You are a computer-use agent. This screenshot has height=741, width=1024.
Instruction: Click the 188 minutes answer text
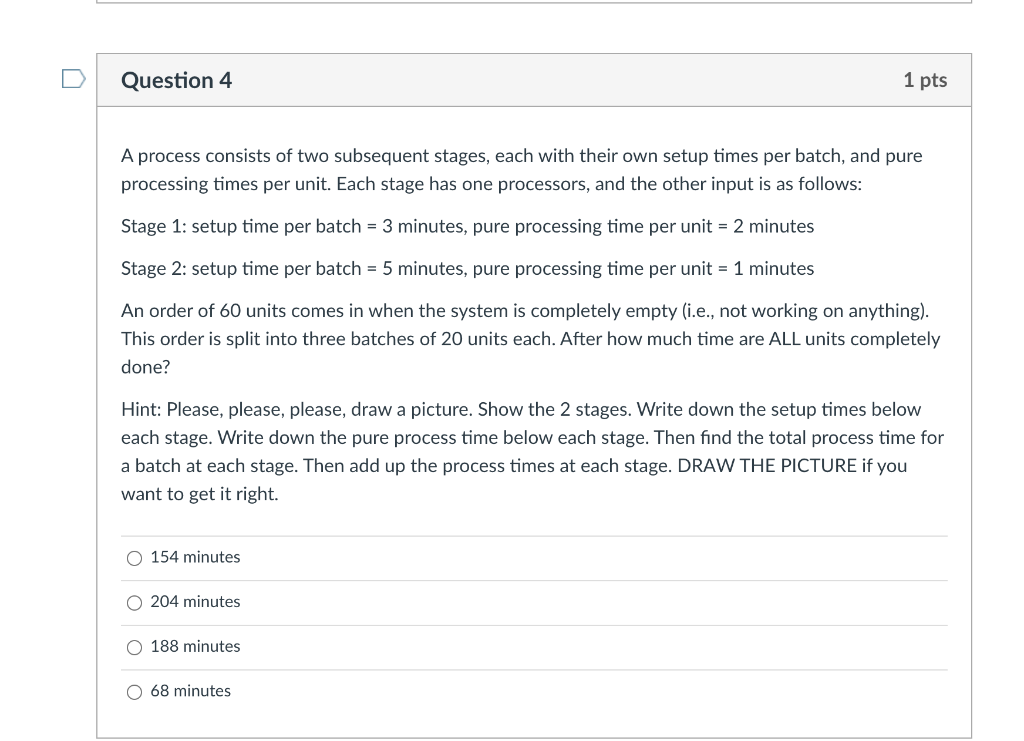tap(195, 646)
